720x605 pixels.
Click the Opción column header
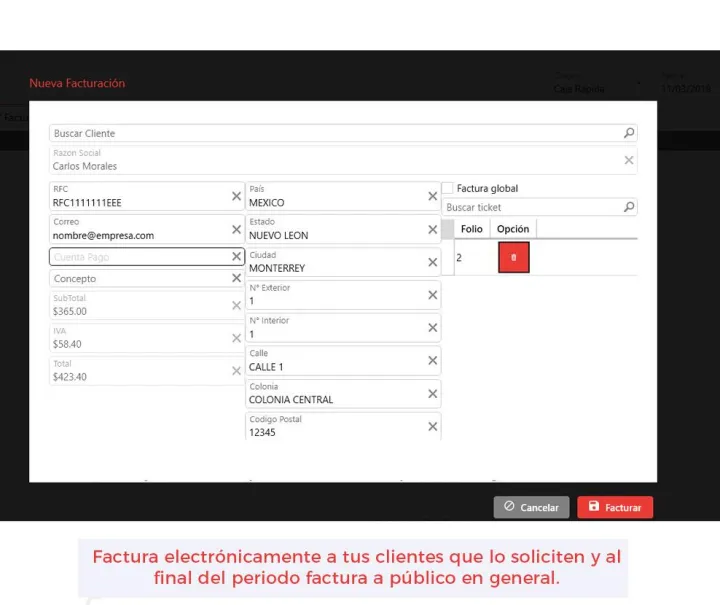pos(513,229)
